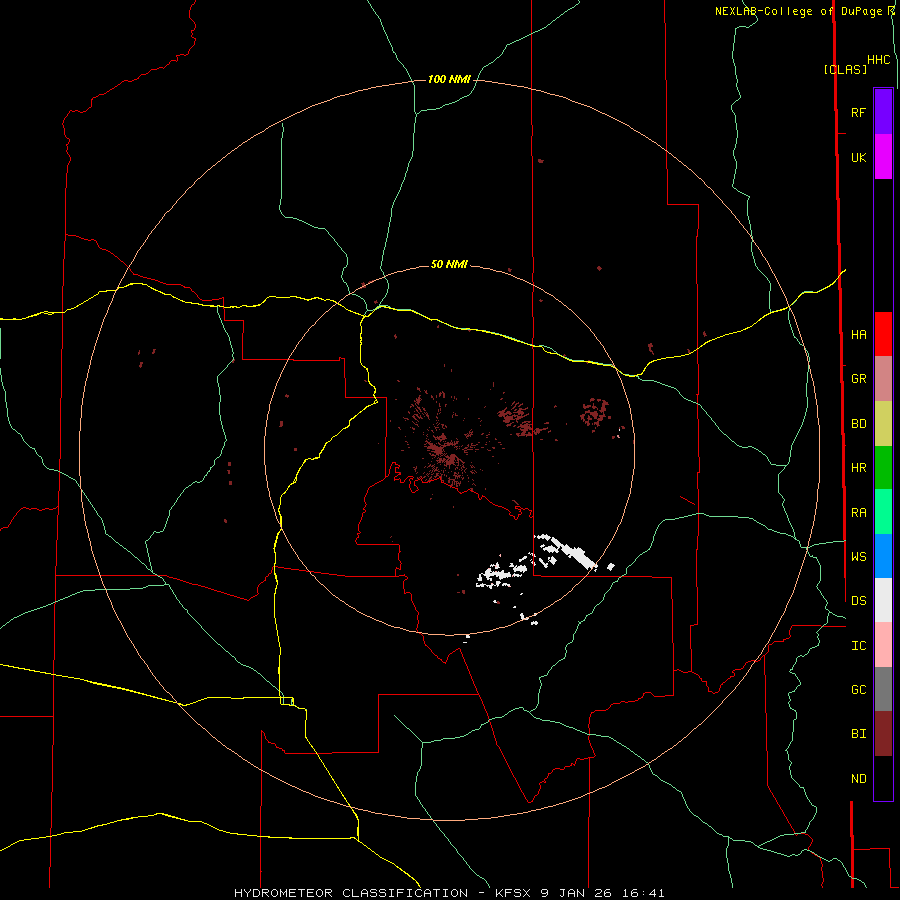Click the BD legend label
The width and height of the screenshot is (900, 900).
[858, 424]
